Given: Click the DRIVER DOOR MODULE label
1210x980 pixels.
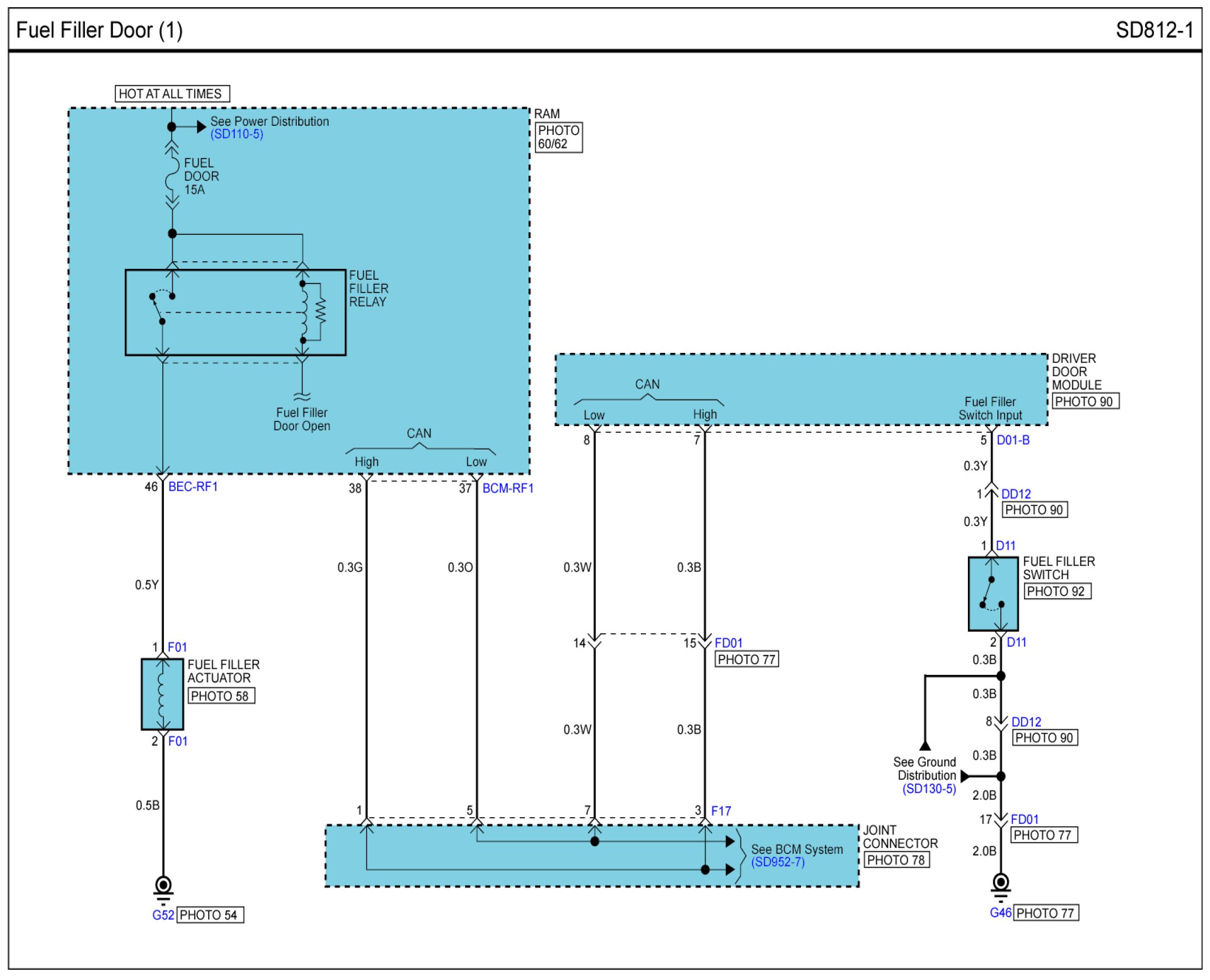Looking at the screenshot, I should click(1076, 372).
